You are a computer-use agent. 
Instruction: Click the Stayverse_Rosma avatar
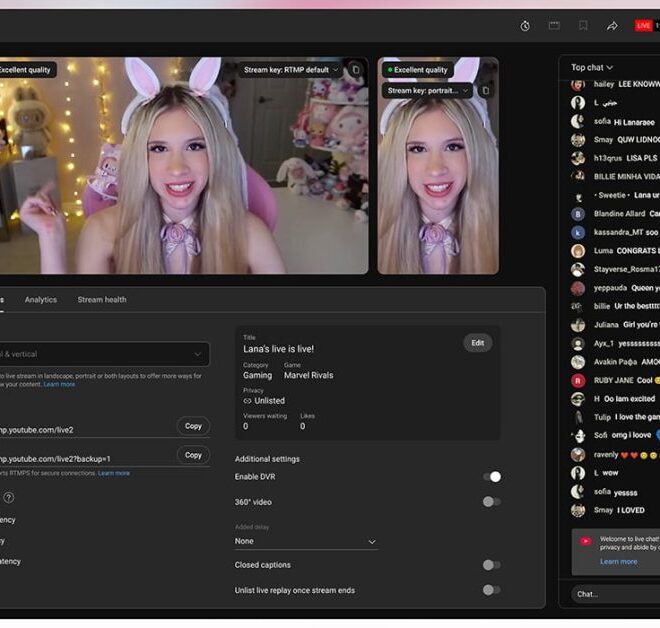[x=578, y=269]
